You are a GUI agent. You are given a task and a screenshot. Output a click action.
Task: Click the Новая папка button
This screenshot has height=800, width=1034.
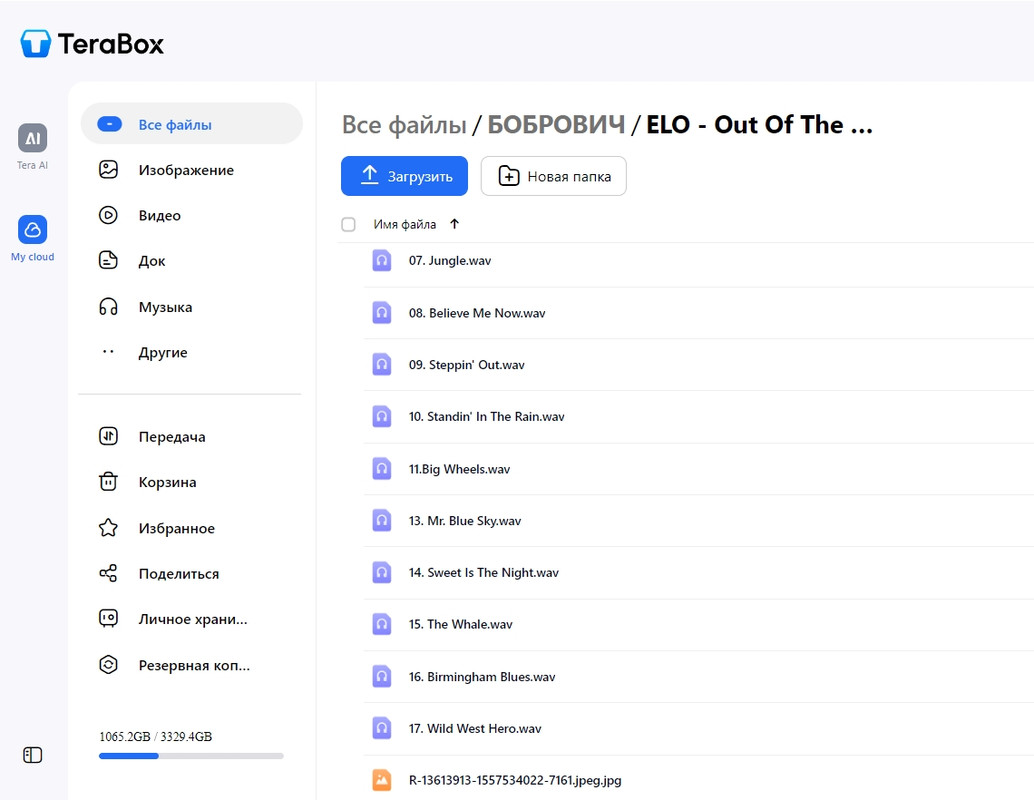(x=553, y=176)
